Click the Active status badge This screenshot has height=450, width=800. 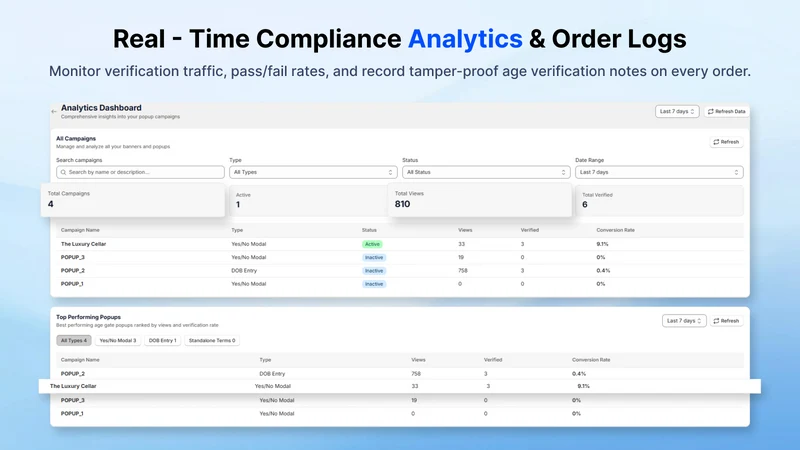(x=372, y=244)
